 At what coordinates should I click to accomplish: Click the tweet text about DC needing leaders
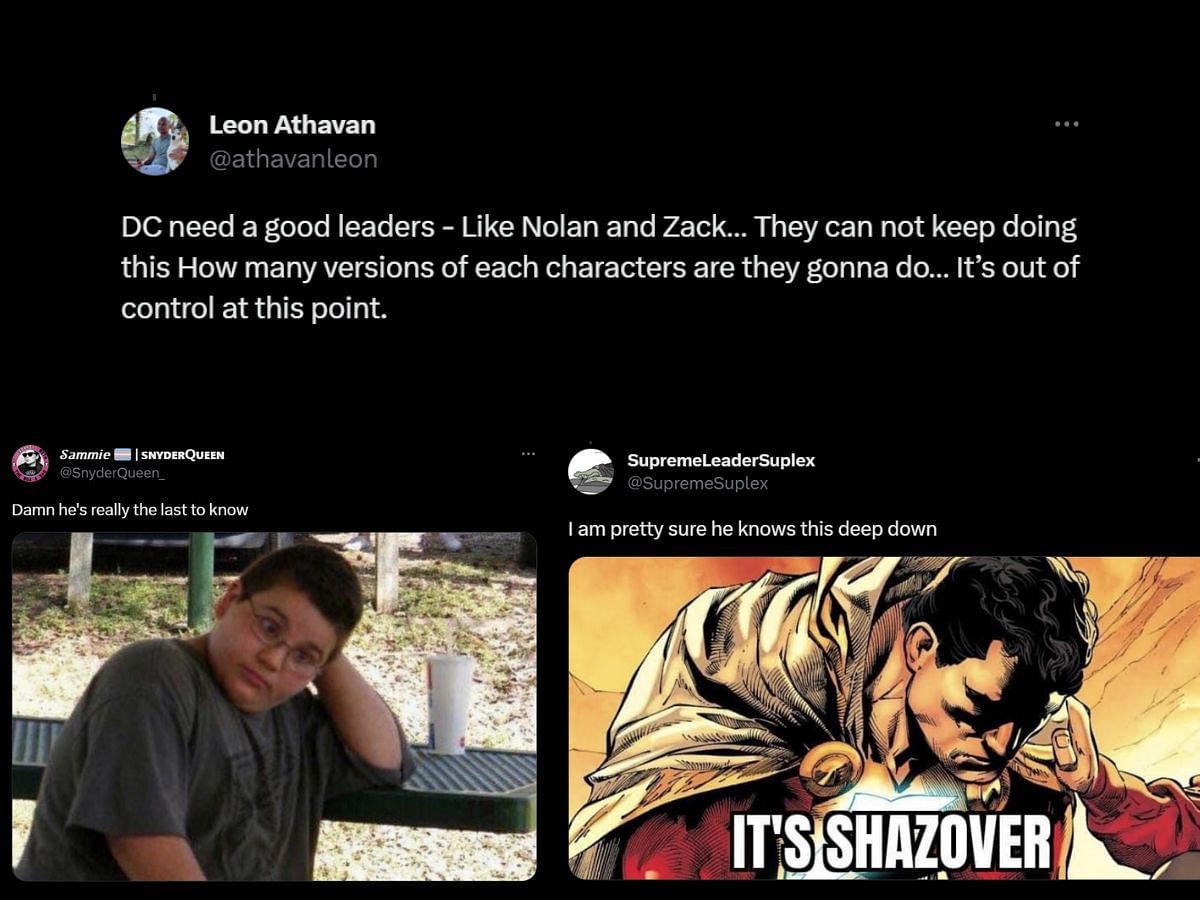600,267
